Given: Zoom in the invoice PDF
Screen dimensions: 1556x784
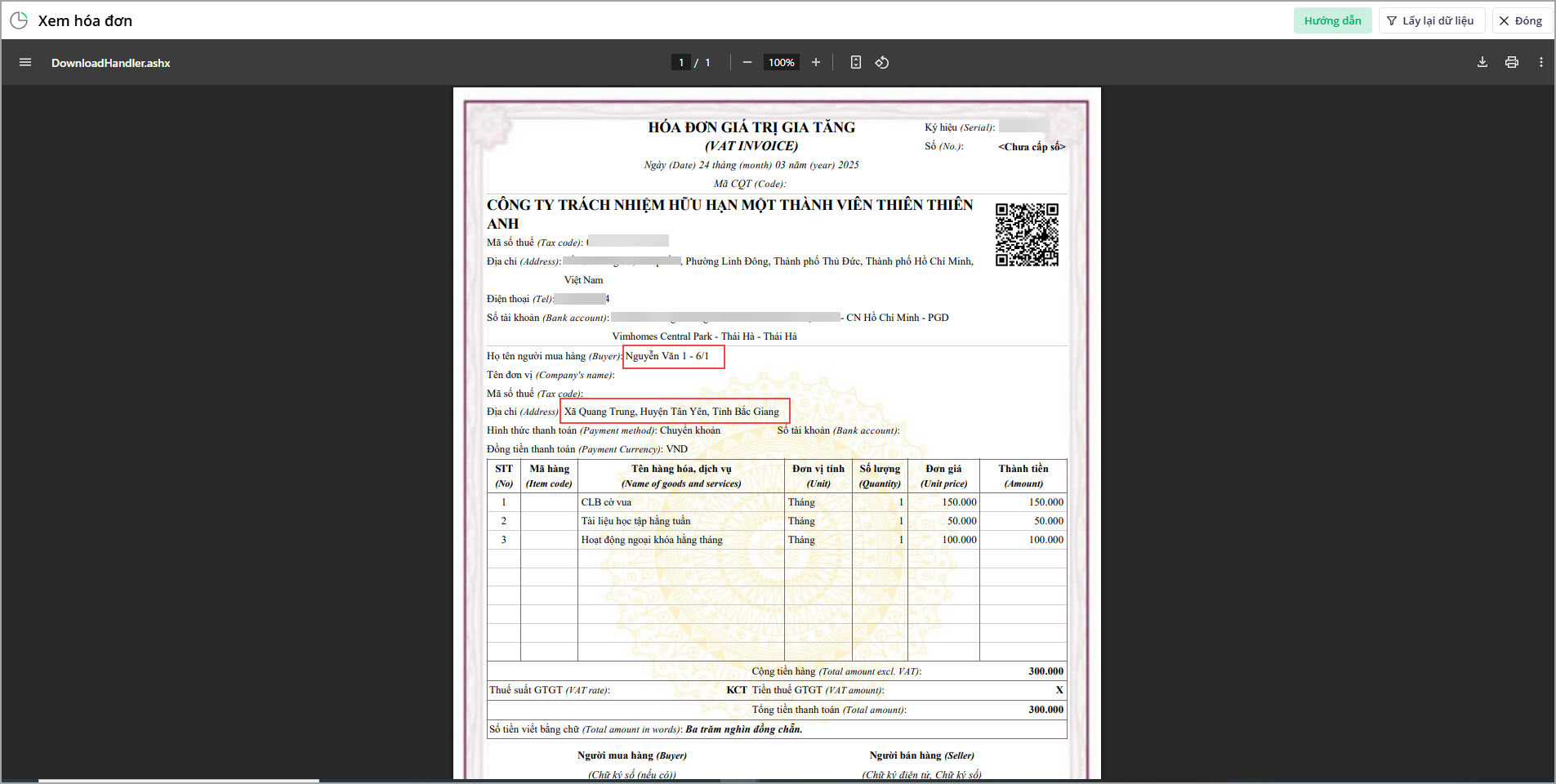Looking at the screenshot, I should (815, 63).
